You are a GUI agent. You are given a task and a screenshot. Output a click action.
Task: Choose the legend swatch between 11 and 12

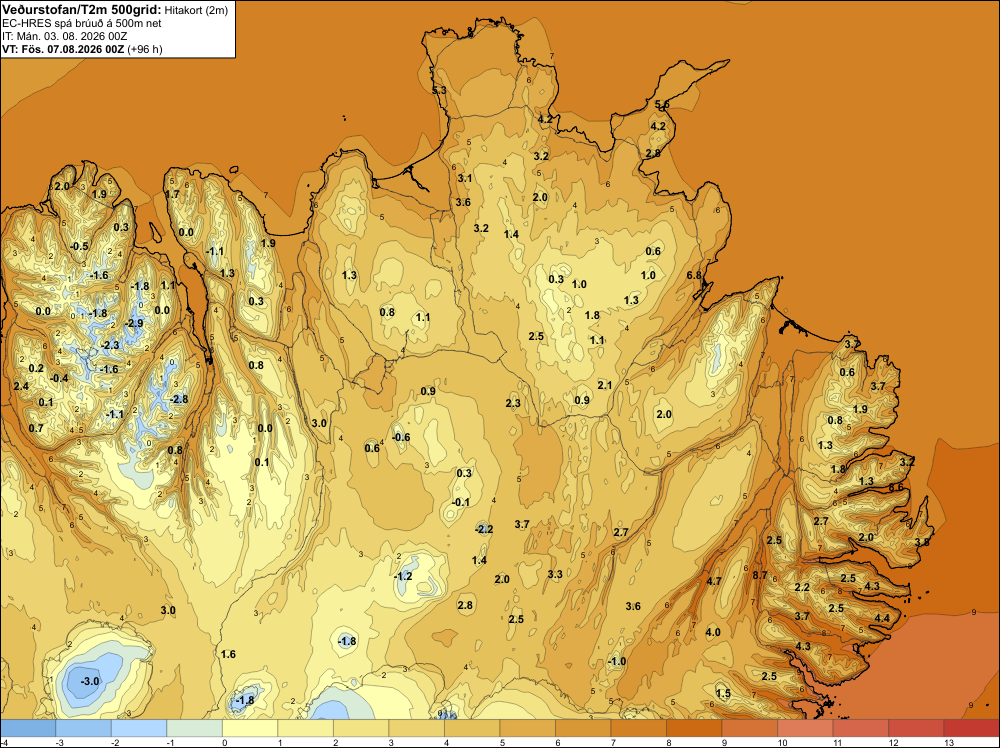860,728
